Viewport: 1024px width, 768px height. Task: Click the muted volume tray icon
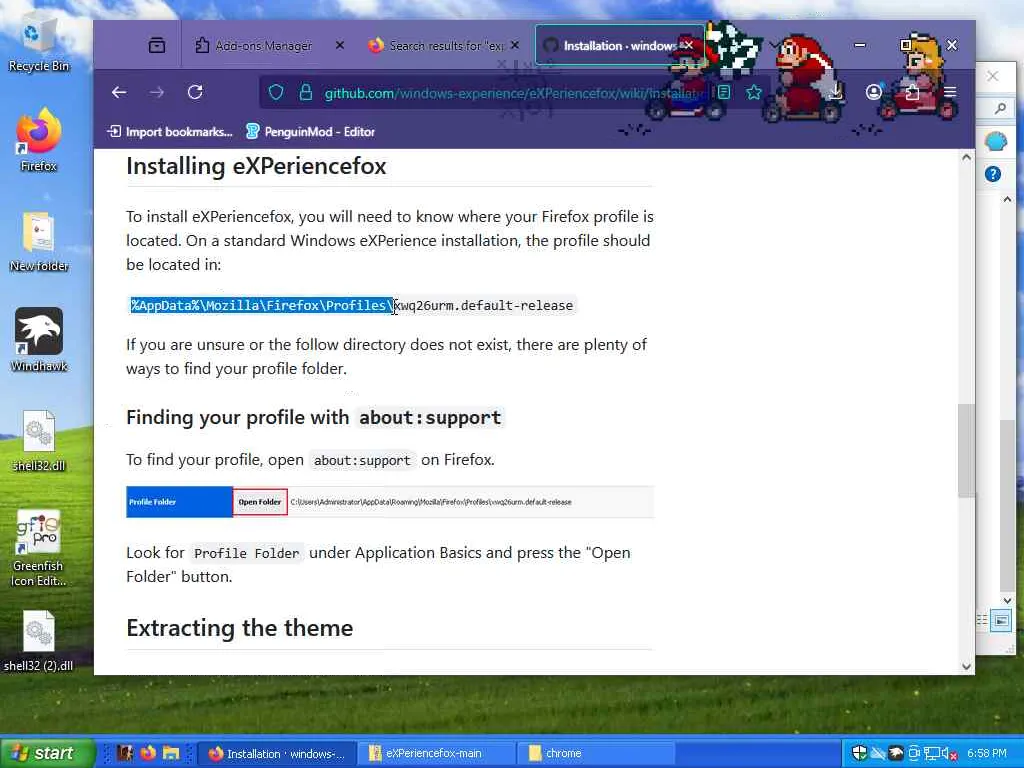(x=950, y=754)
